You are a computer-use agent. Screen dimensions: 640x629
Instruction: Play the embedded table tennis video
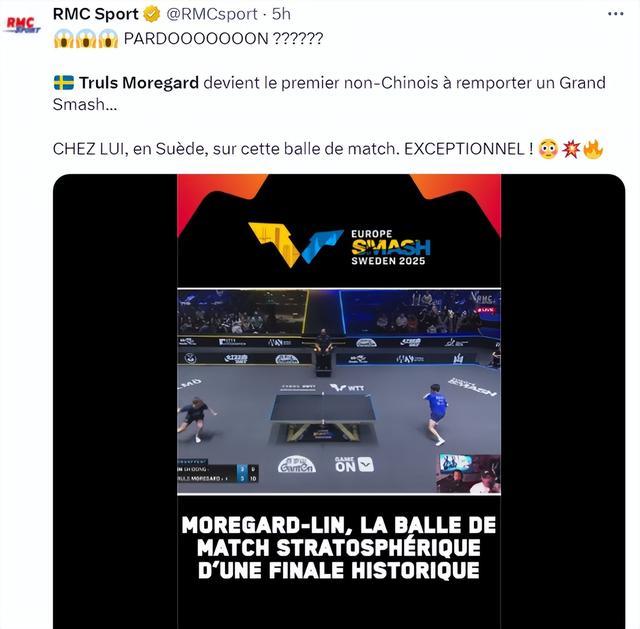point(339,391)
